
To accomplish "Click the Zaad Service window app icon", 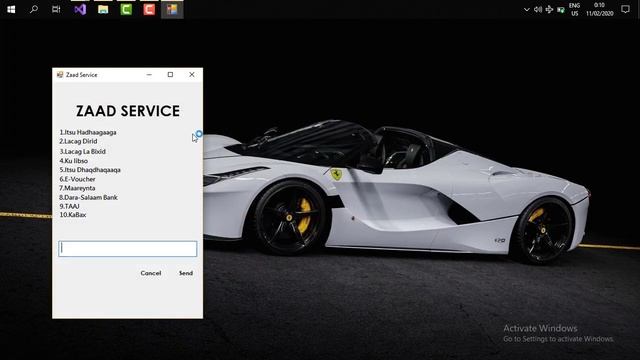I will tap(60, 74).
